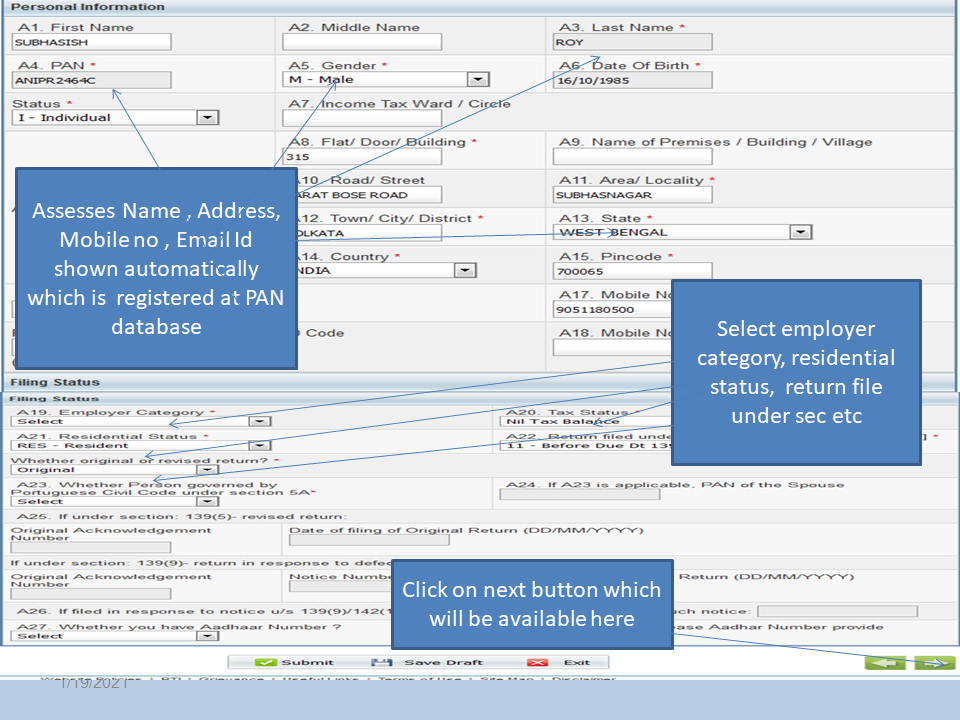This screenshot has width=960, height=720.
Task: Click the Personal Information section header
Action: point(88,7)
